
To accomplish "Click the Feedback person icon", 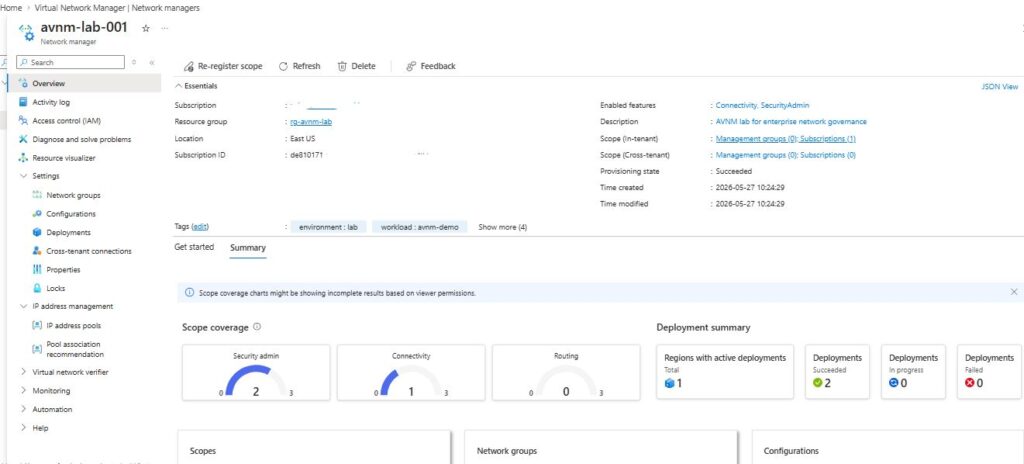I will 411,66.
